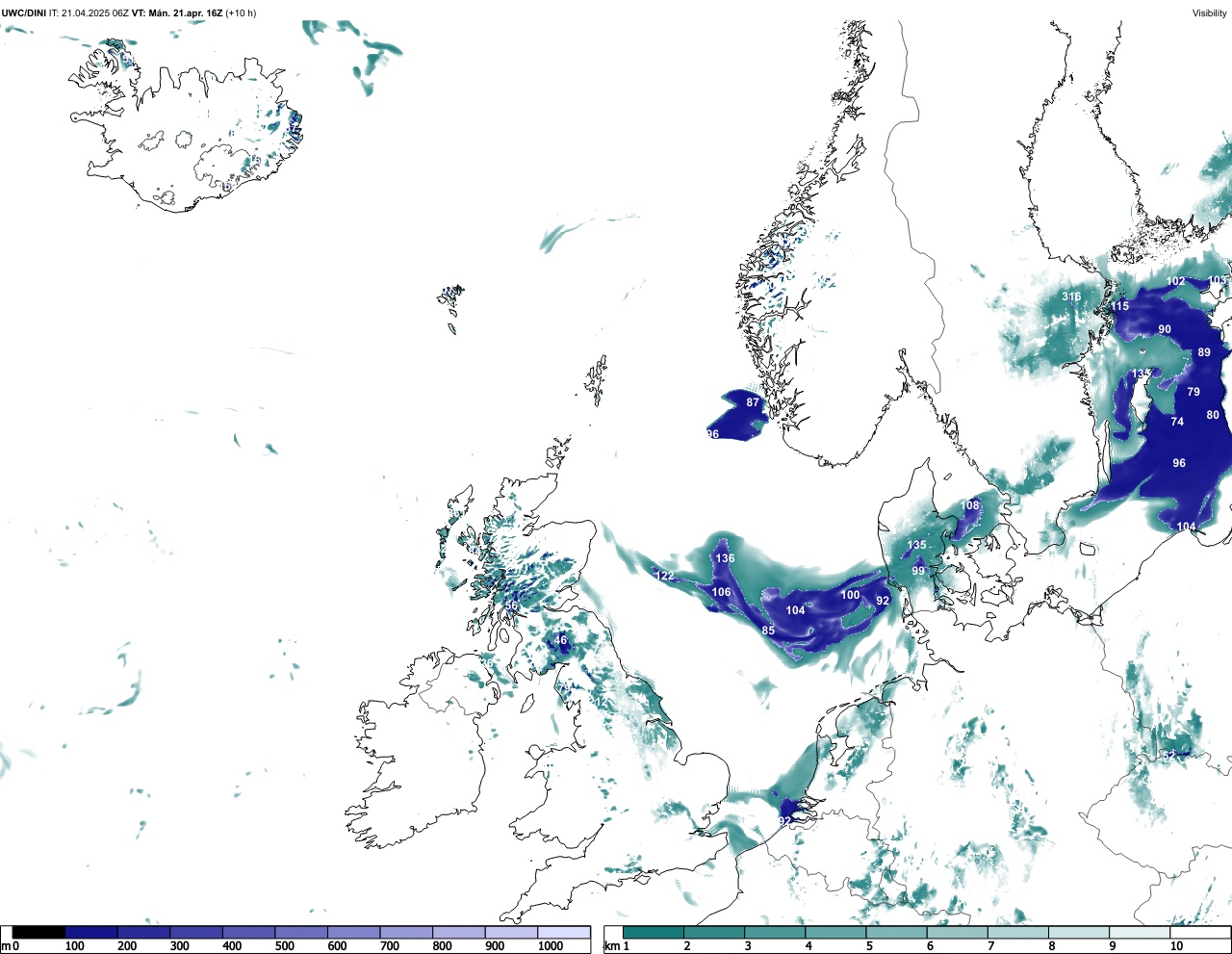Click legend swatch between 100 and 200 m
The height and width of the screenshot is (954, 1232).
point(91,932)
